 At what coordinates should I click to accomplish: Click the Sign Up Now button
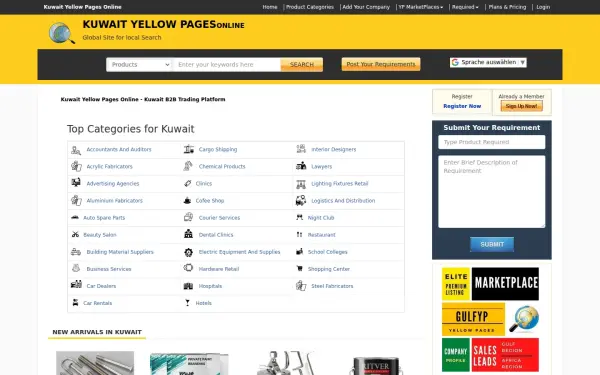[521, 106]
